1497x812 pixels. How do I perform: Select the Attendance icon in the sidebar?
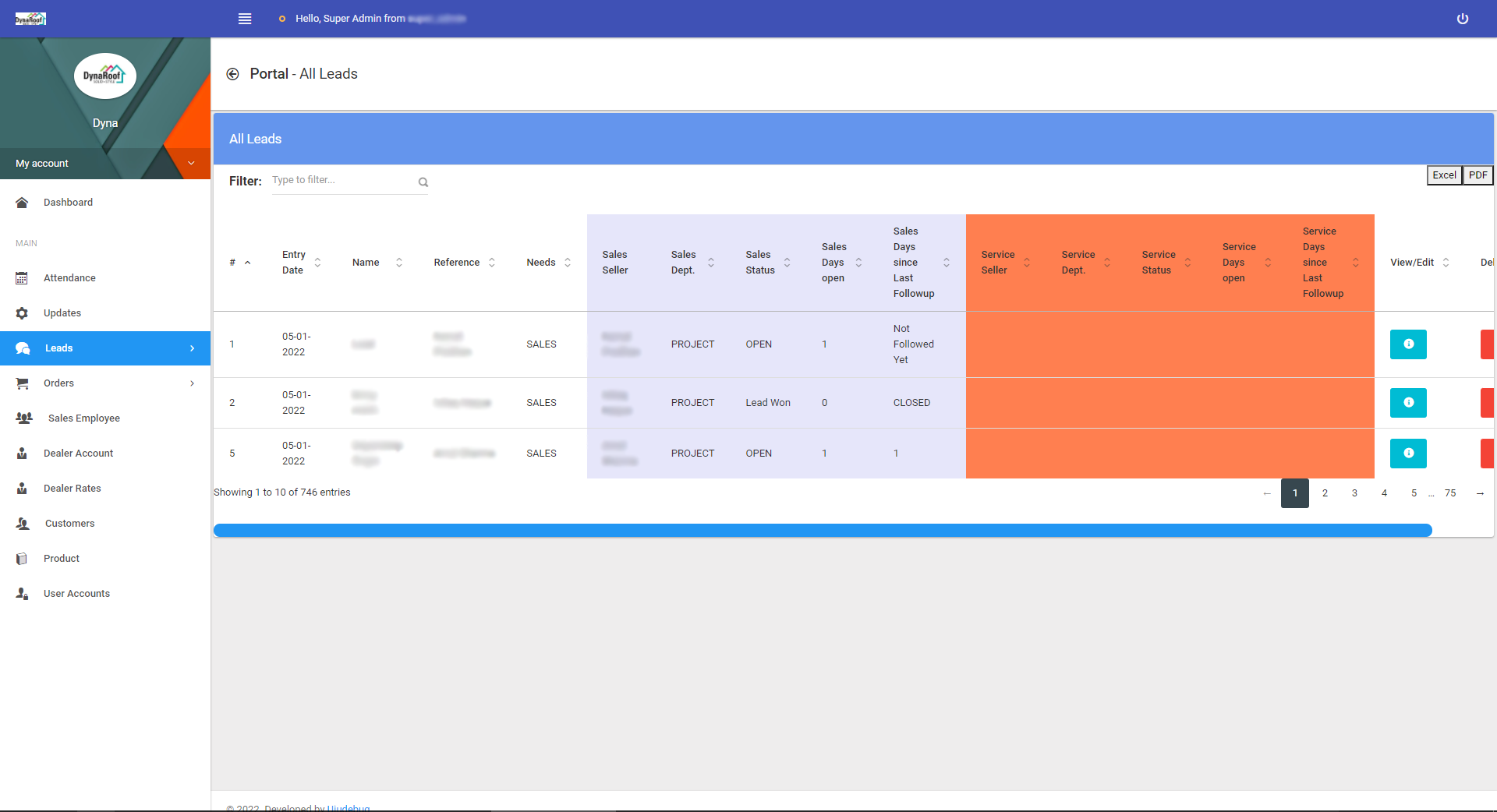(22, 277)
